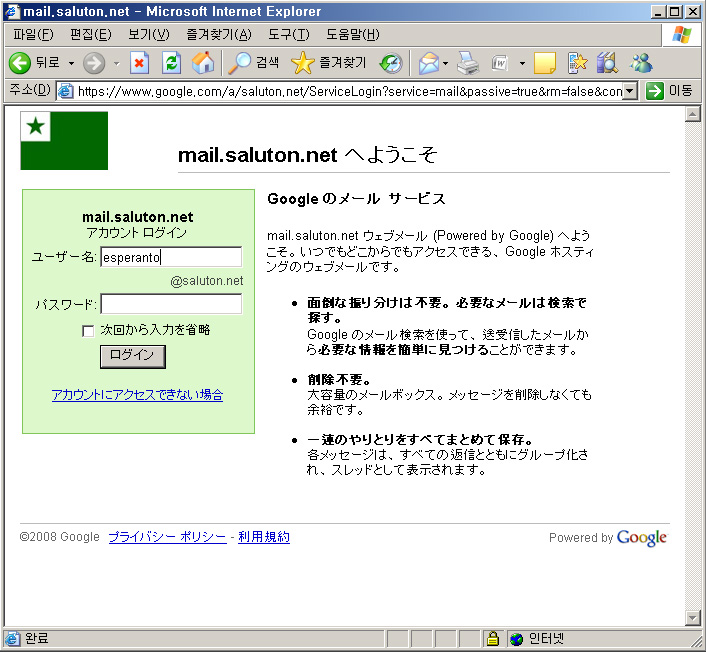
Task: Click the 인터넷 zone label
Action: tap(546, 638)
